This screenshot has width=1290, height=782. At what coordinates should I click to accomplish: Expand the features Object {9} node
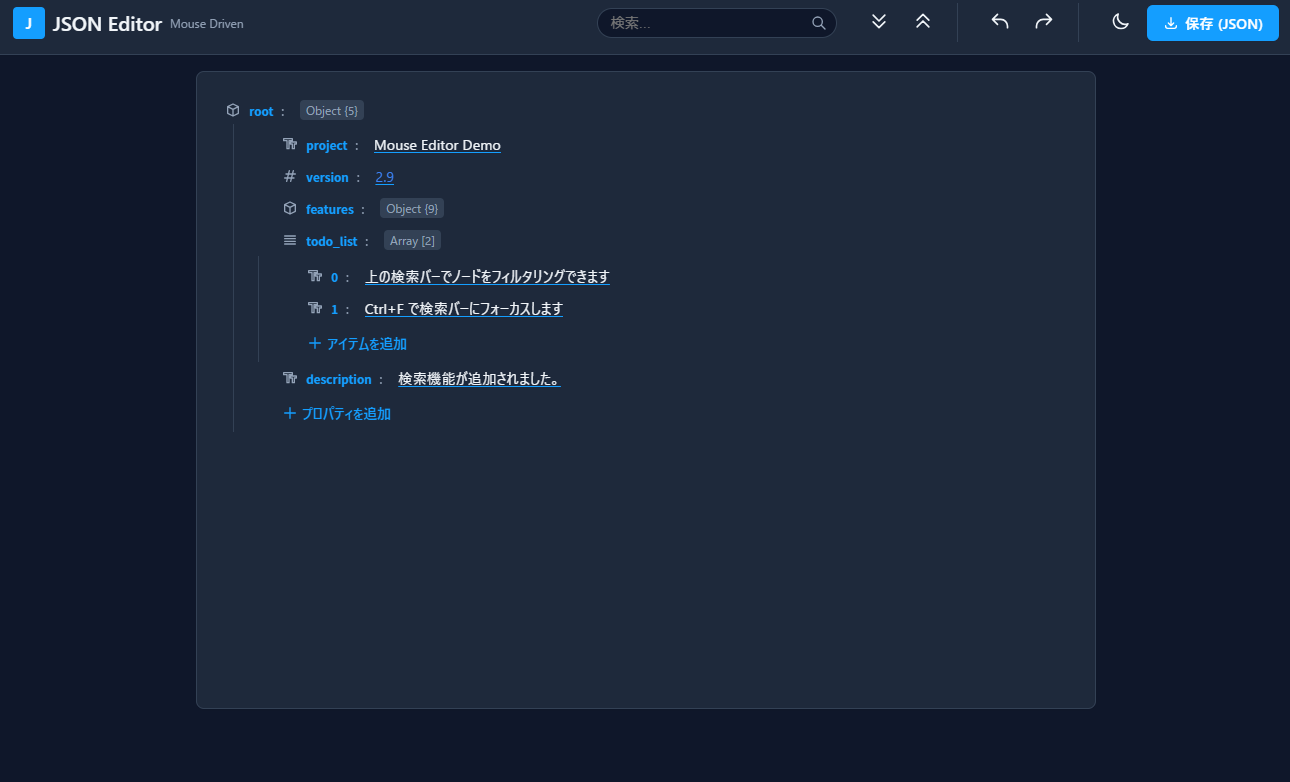click(x=411, y=208)
